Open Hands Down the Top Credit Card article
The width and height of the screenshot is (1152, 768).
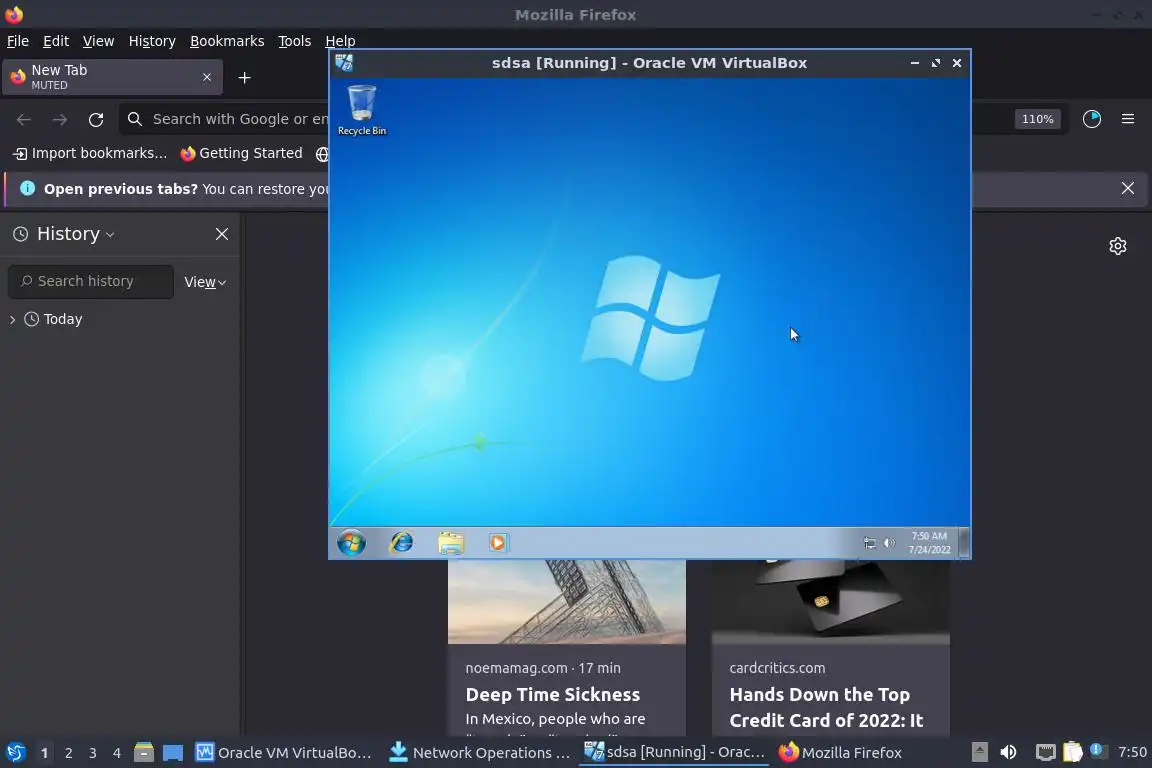[x=826, y=707]
